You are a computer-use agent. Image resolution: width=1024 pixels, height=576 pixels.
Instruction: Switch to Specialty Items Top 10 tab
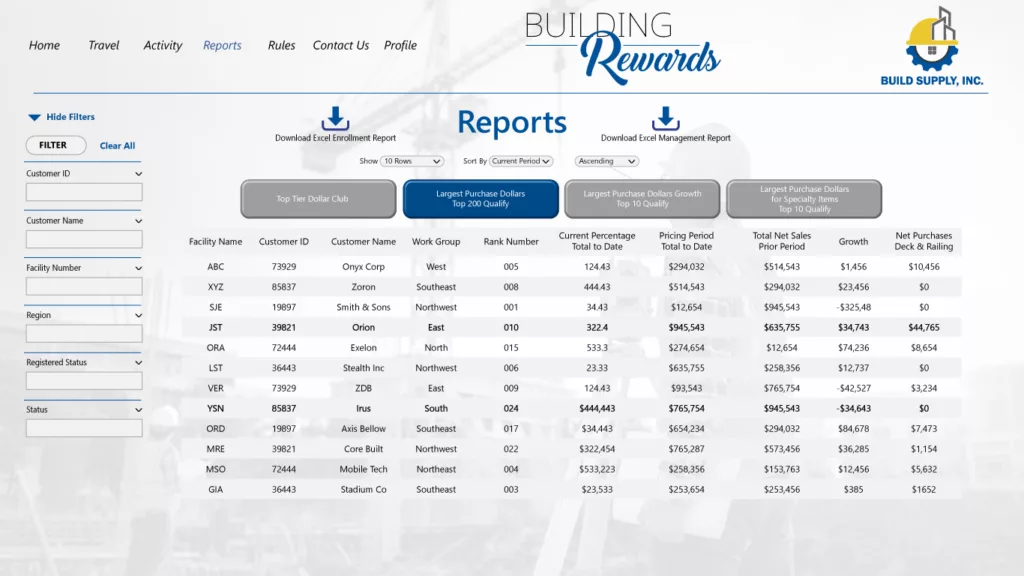(x=804, y=199)
